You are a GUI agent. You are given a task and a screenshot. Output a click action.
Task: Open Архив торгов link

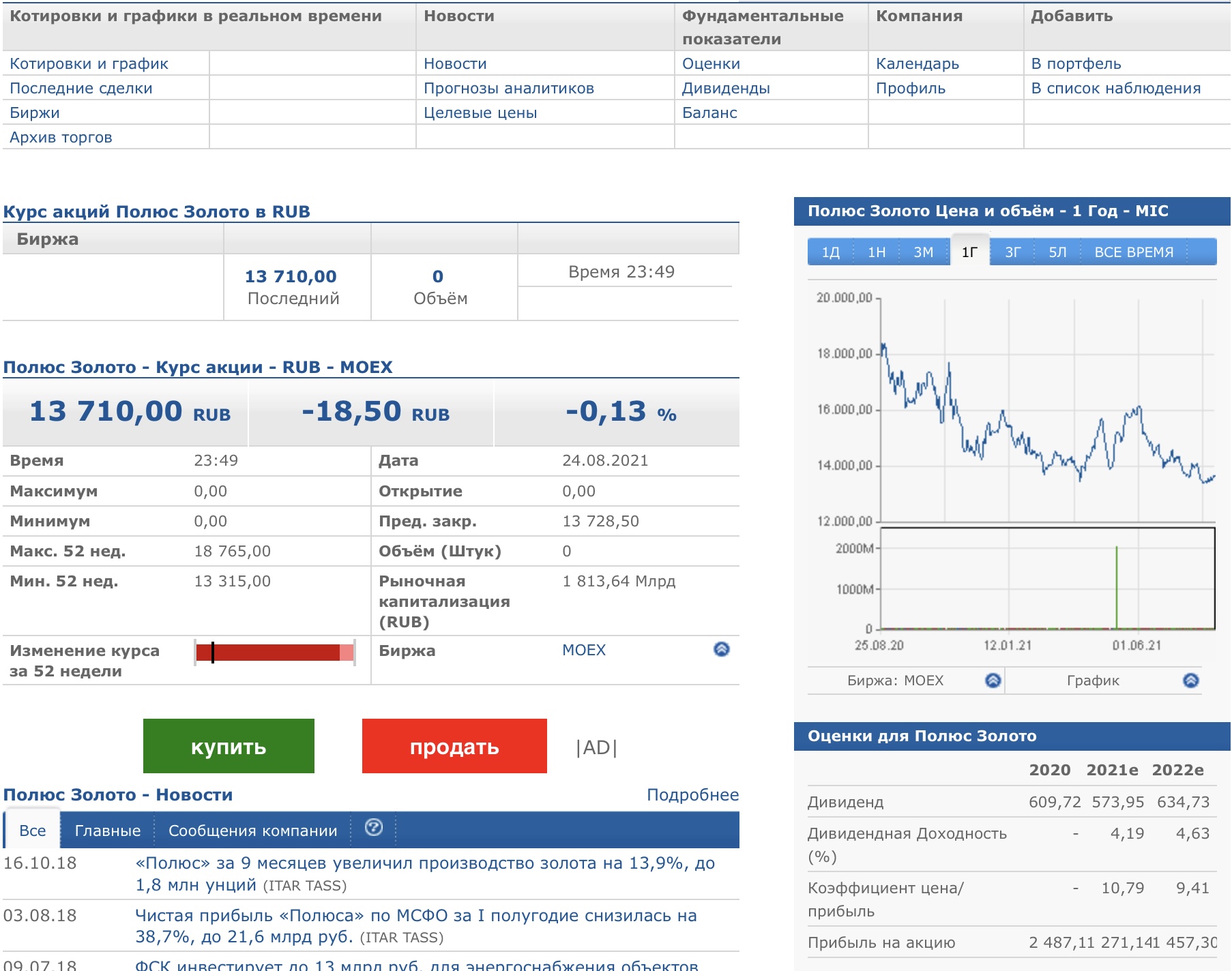tap(61, 138)
